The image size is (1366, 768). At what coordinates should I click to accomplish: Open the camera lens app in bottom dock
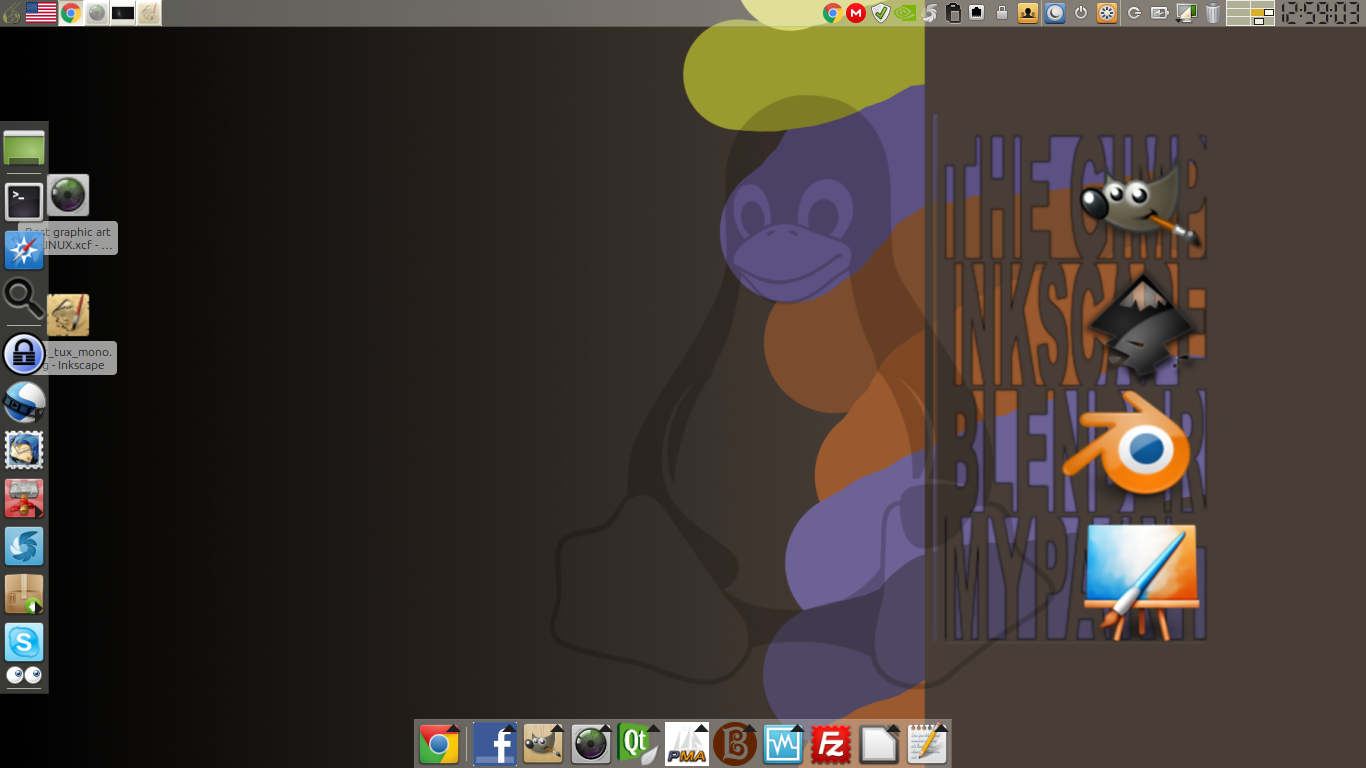(x=591, y=745)
